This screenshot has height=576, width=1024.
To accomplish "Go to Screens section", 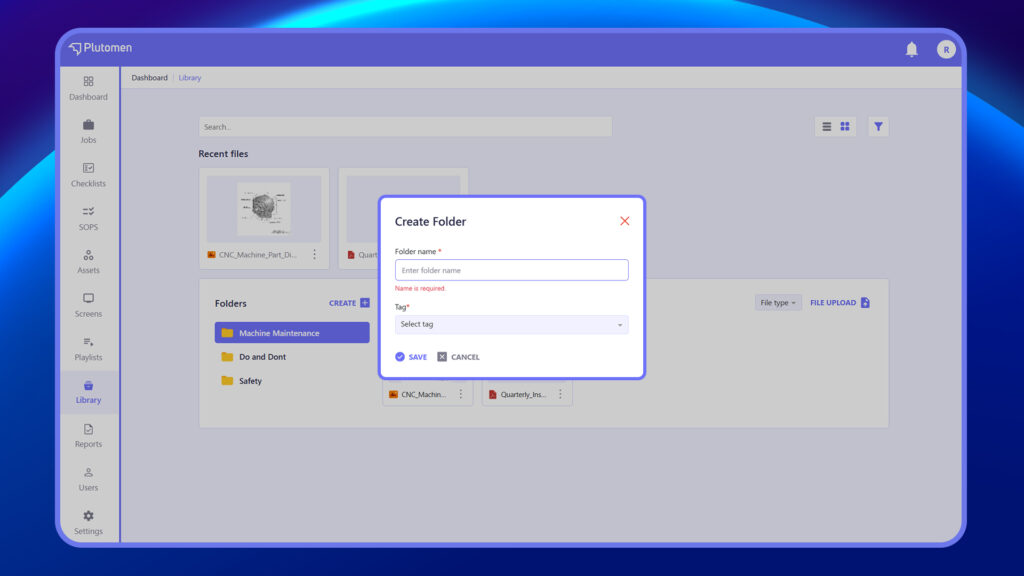I will [88, 305].
